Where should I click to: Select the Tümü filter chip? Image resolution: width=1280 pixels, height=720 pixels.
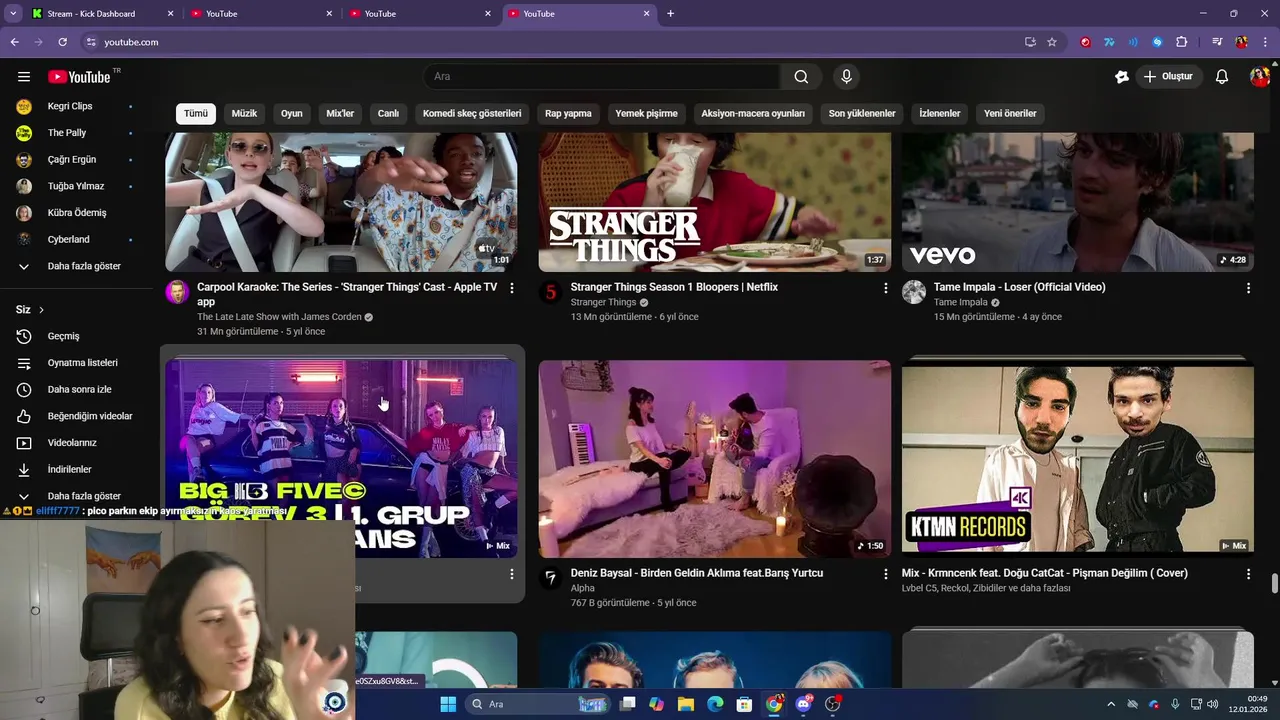coord(196,113)
